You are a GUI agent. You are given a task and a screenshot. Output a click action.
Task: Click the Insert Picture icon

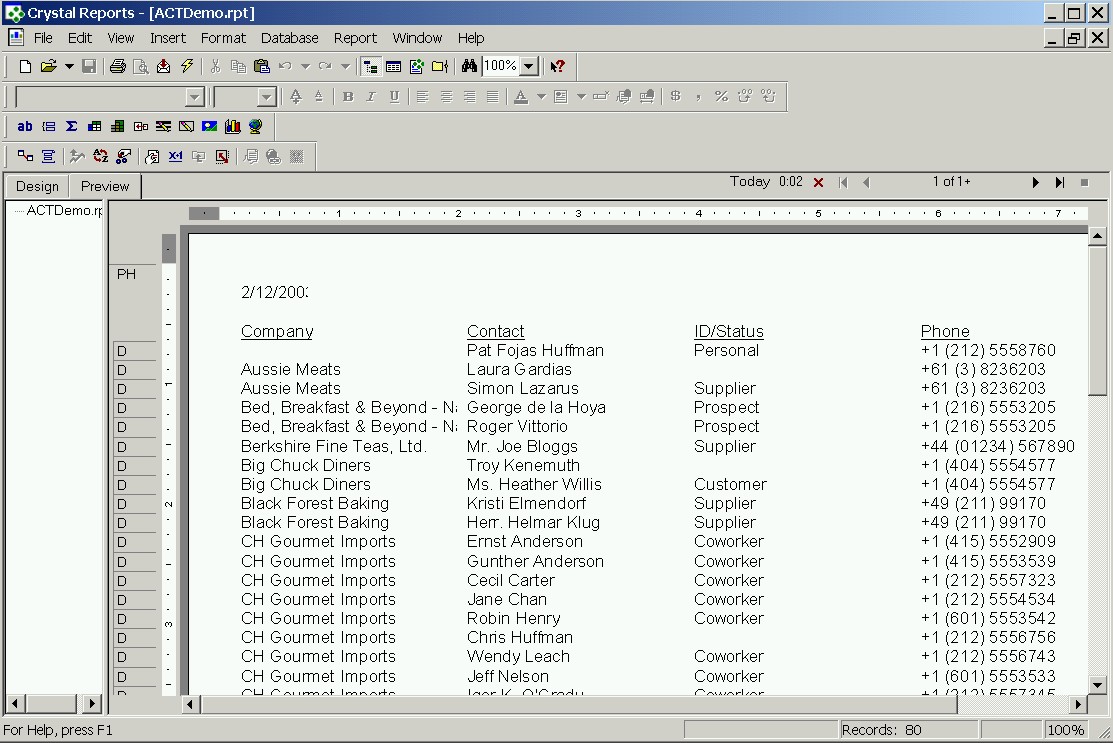pos(209,126)
